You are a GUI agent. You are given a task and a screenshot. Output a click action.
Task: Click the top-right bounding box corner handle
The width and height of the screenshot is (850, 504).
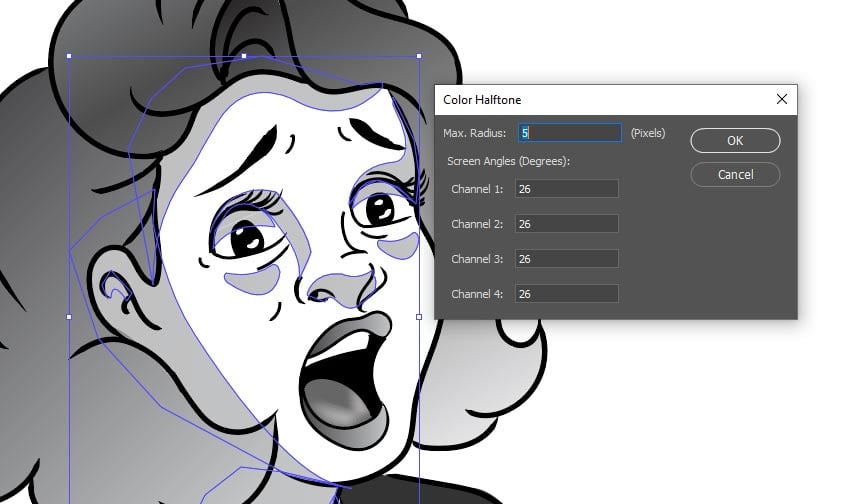click(419, 56)
